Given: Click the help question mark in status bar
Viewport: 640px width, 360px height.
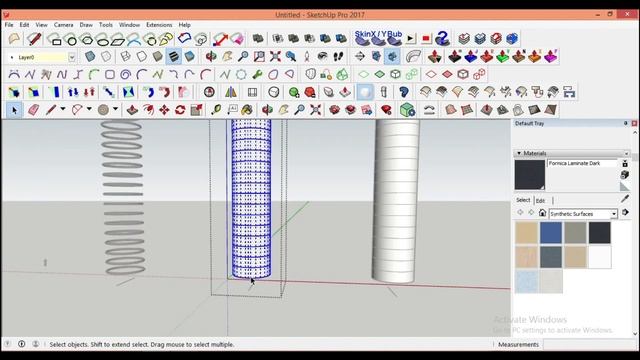Looking at the screenshot, I should point(7,344).
